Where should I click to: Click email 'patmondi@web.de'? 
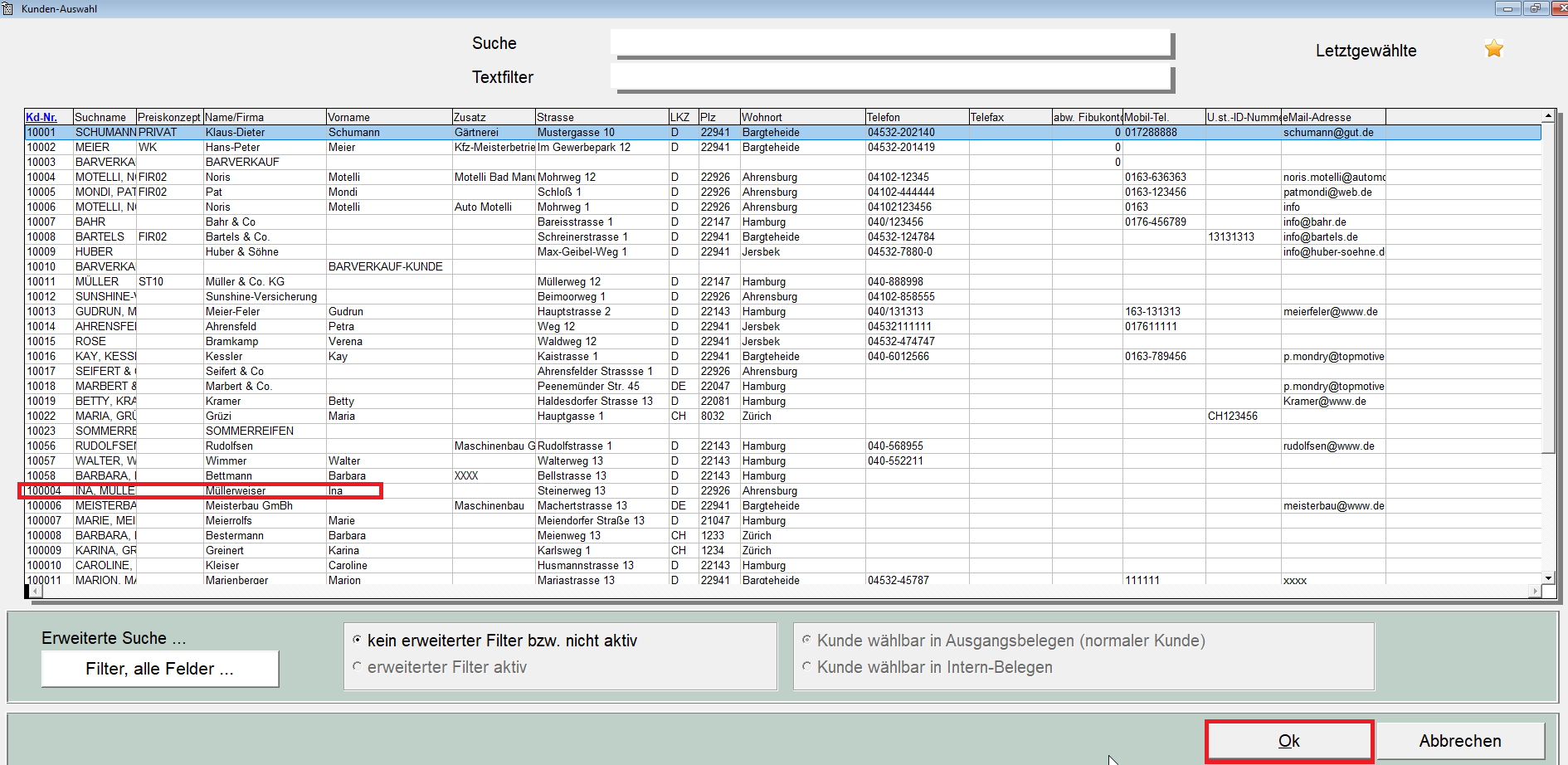(x=1327, y=192)
